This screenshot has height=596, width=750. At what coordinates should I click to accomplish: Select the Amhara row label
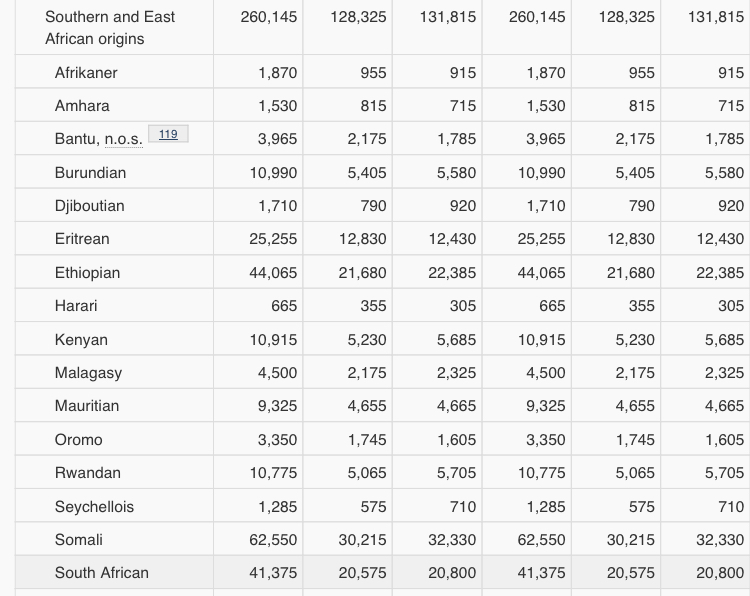[x=82, y=106]
